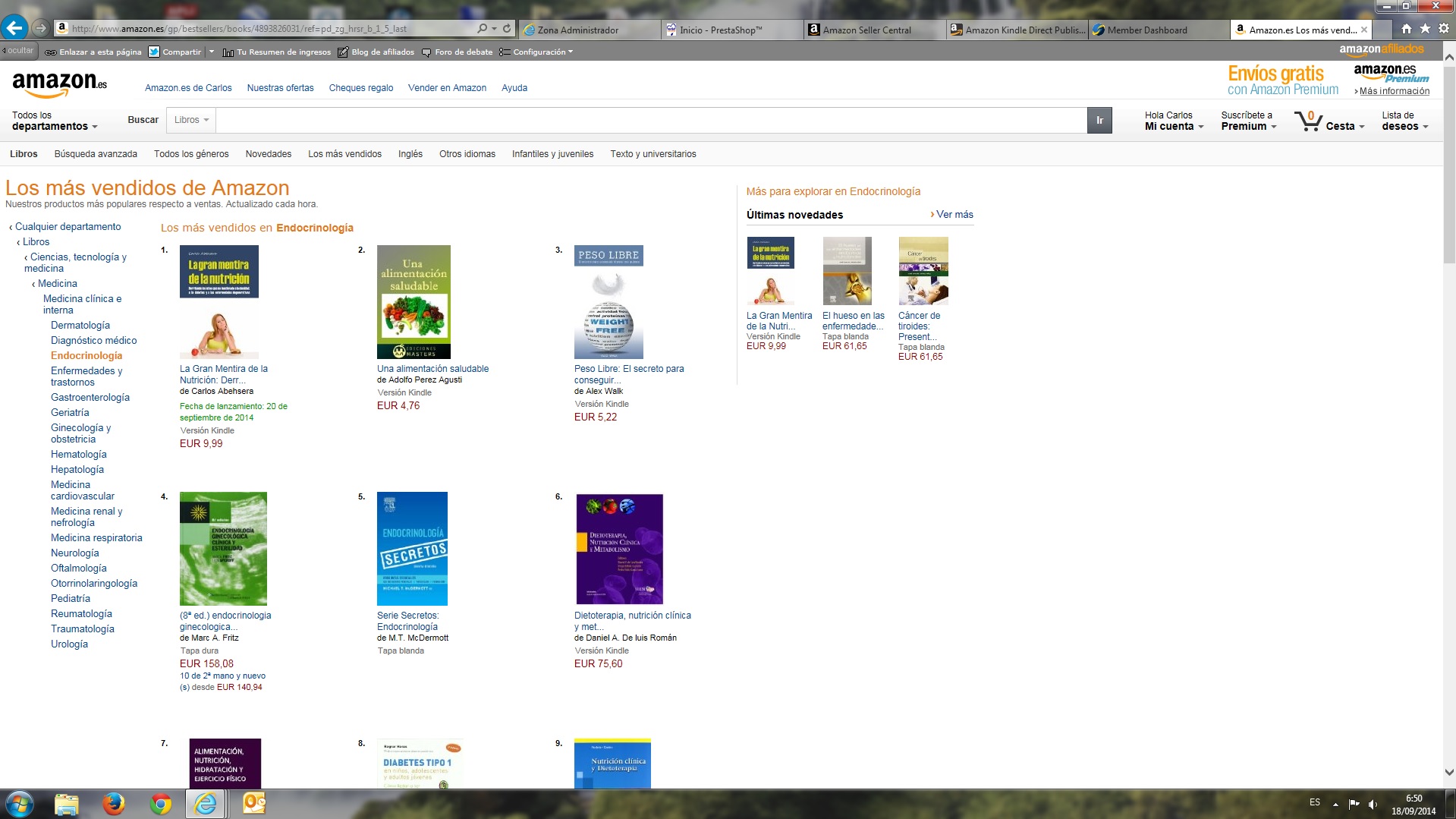
Task: Expand Configuración dropdown in affiliate bar
Action: 536,52
